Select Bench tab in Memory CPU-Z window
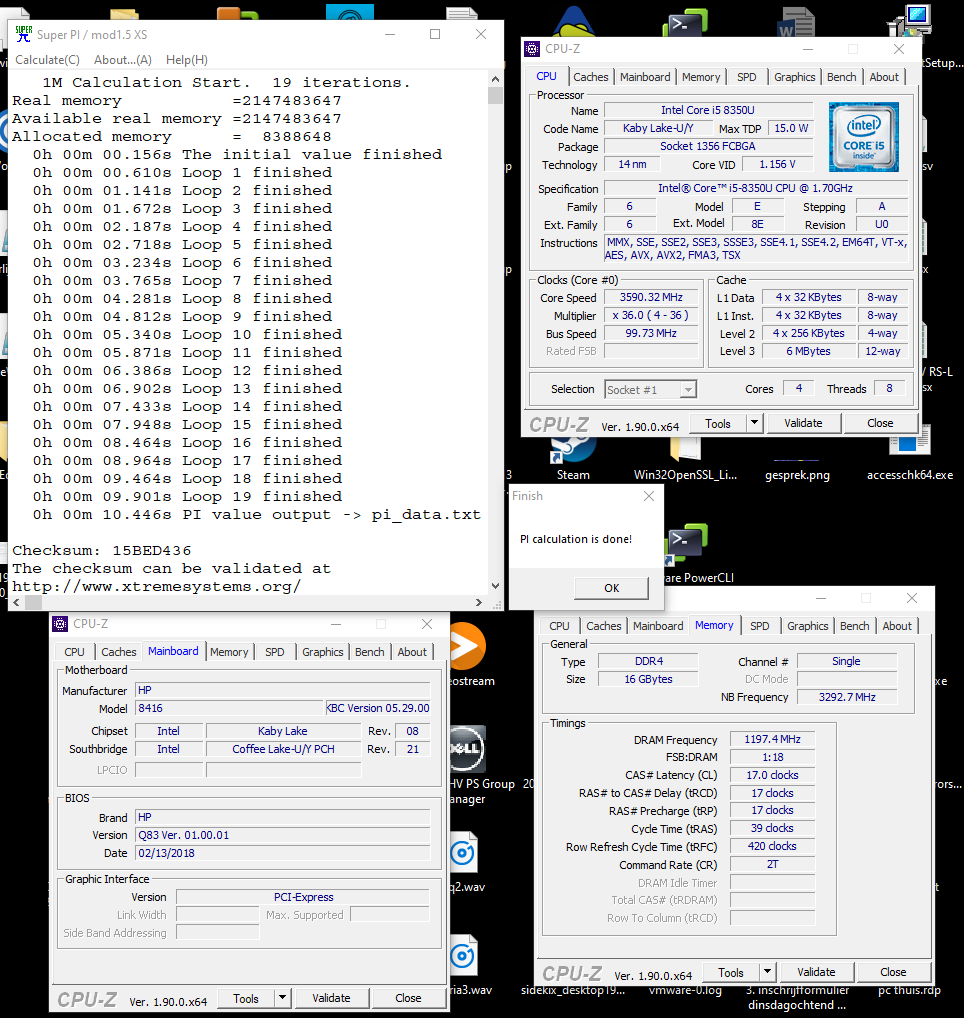 pos(854,626)
